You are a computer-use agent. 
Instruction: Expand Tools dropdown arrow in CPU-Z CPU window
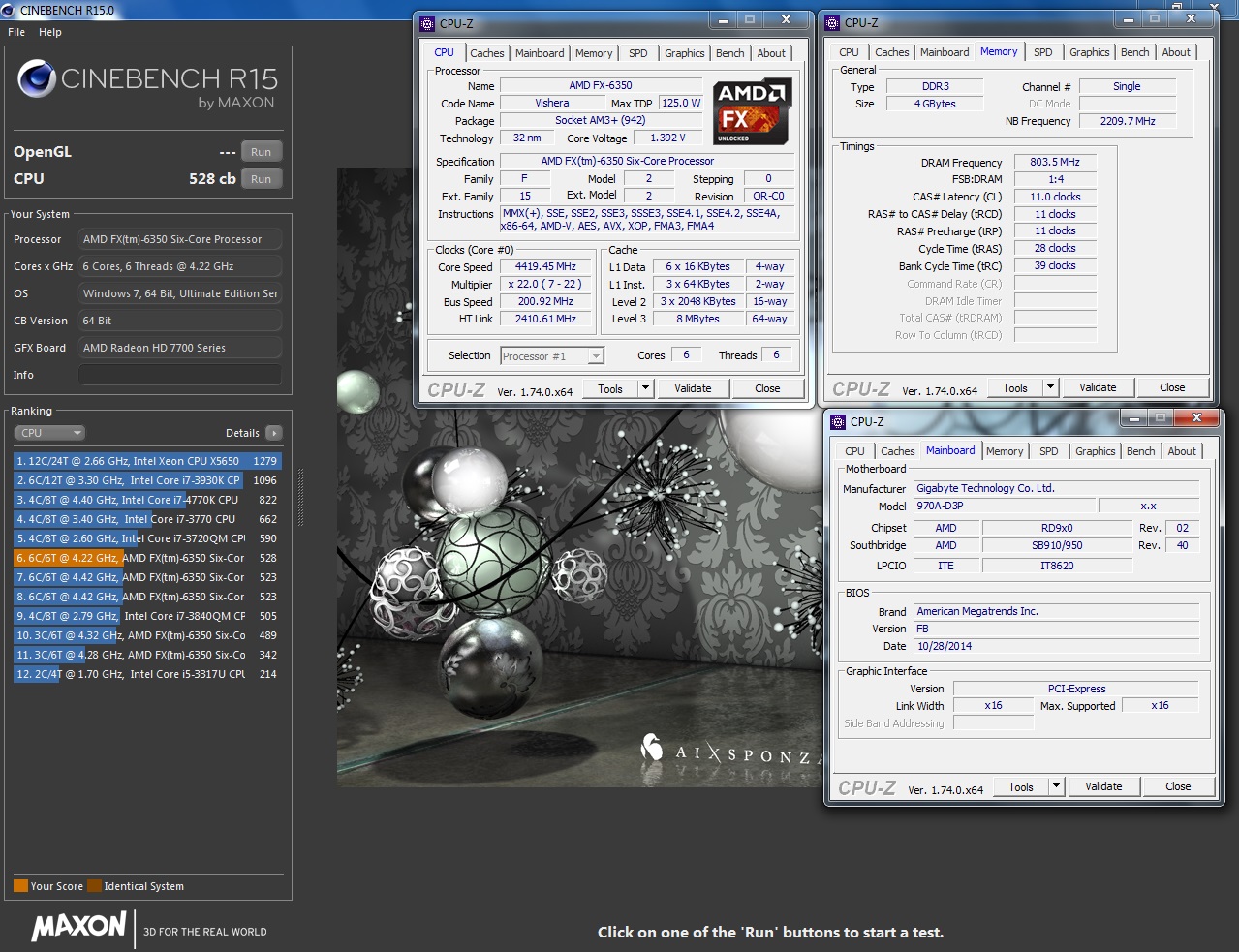coord(645,388)
